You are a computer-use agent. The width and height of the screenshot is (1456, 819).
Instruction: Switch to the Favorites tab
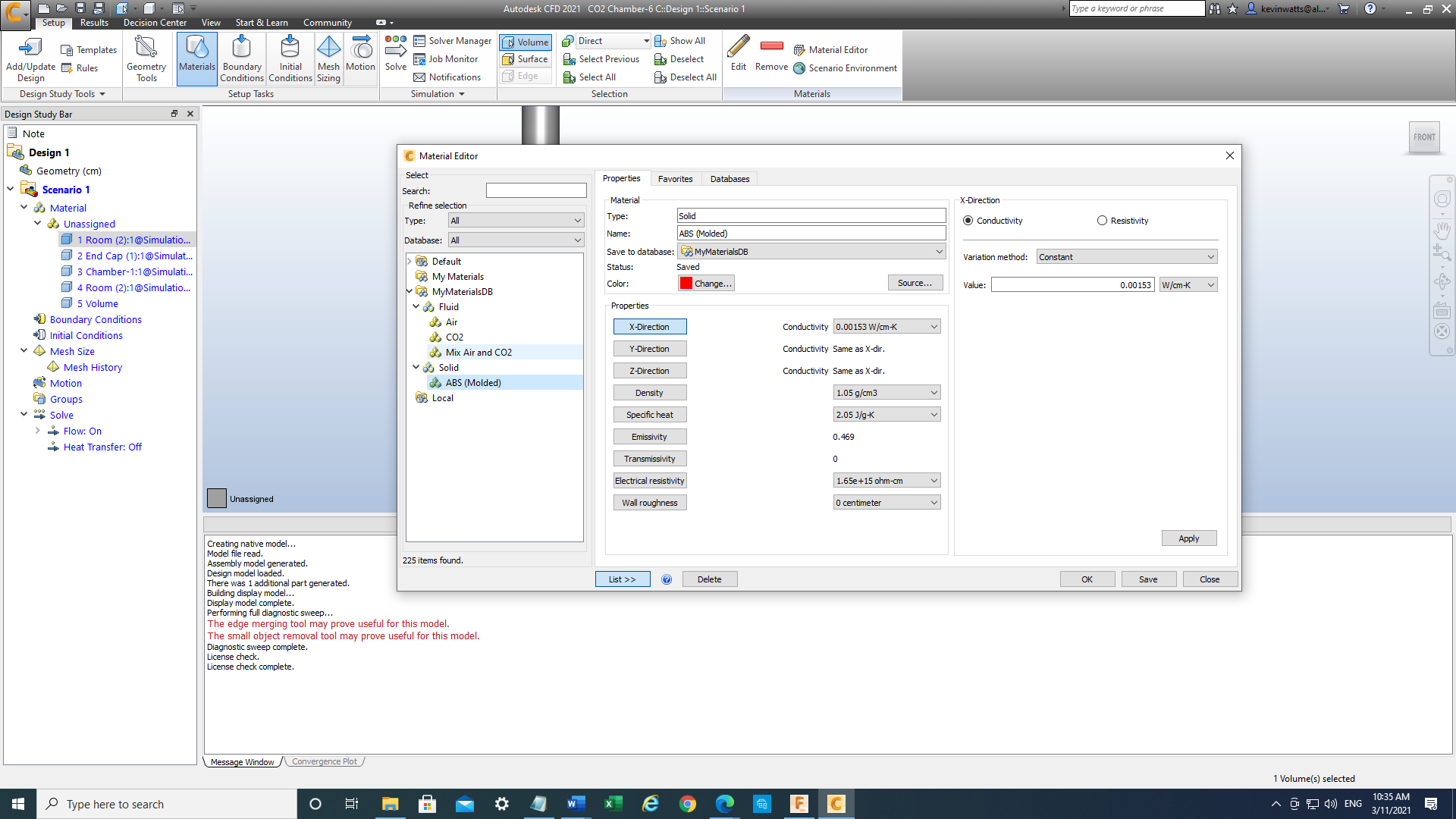pyautogui.click(x=675, y=179)
